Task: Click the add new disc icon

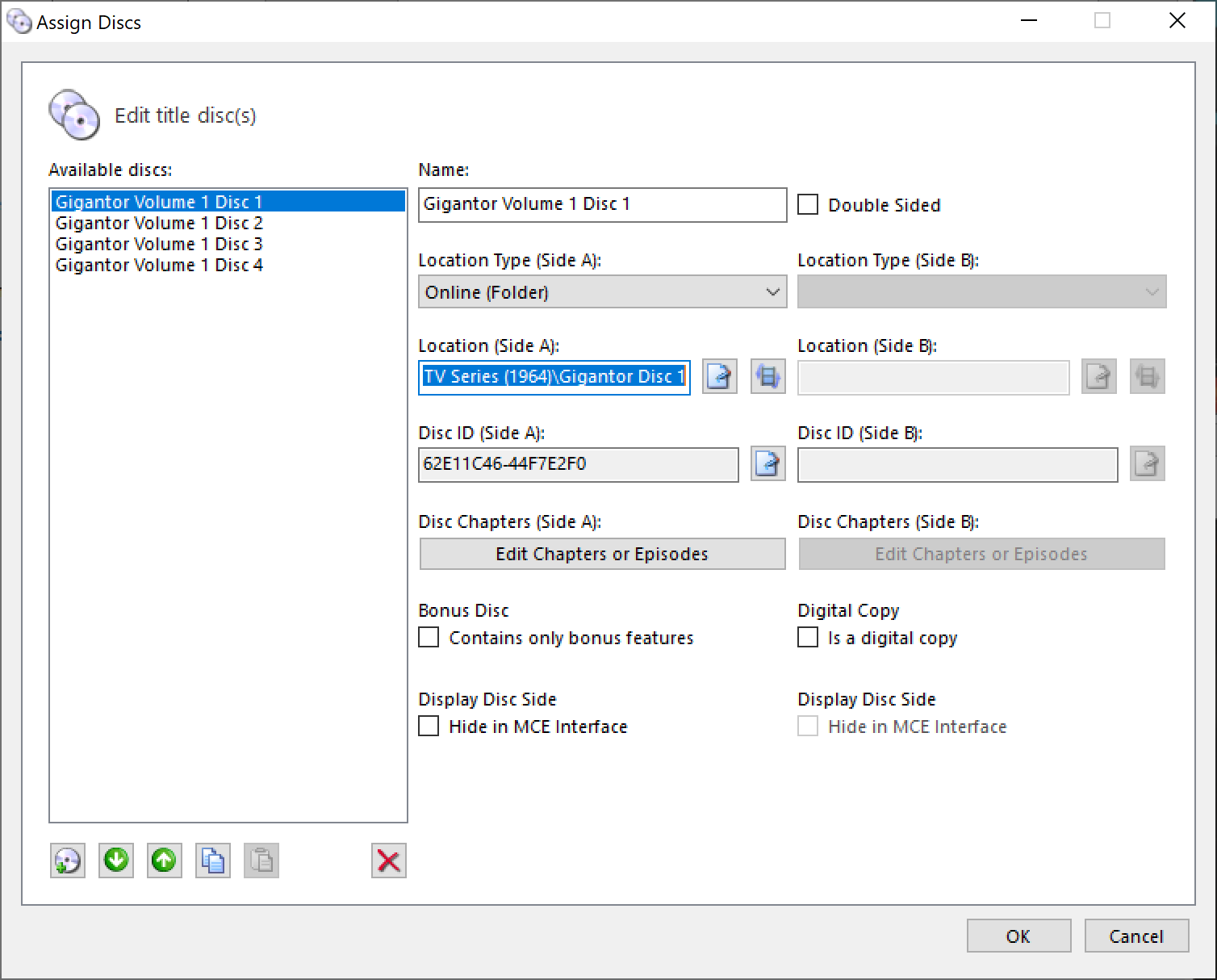Action: [68, 861]
